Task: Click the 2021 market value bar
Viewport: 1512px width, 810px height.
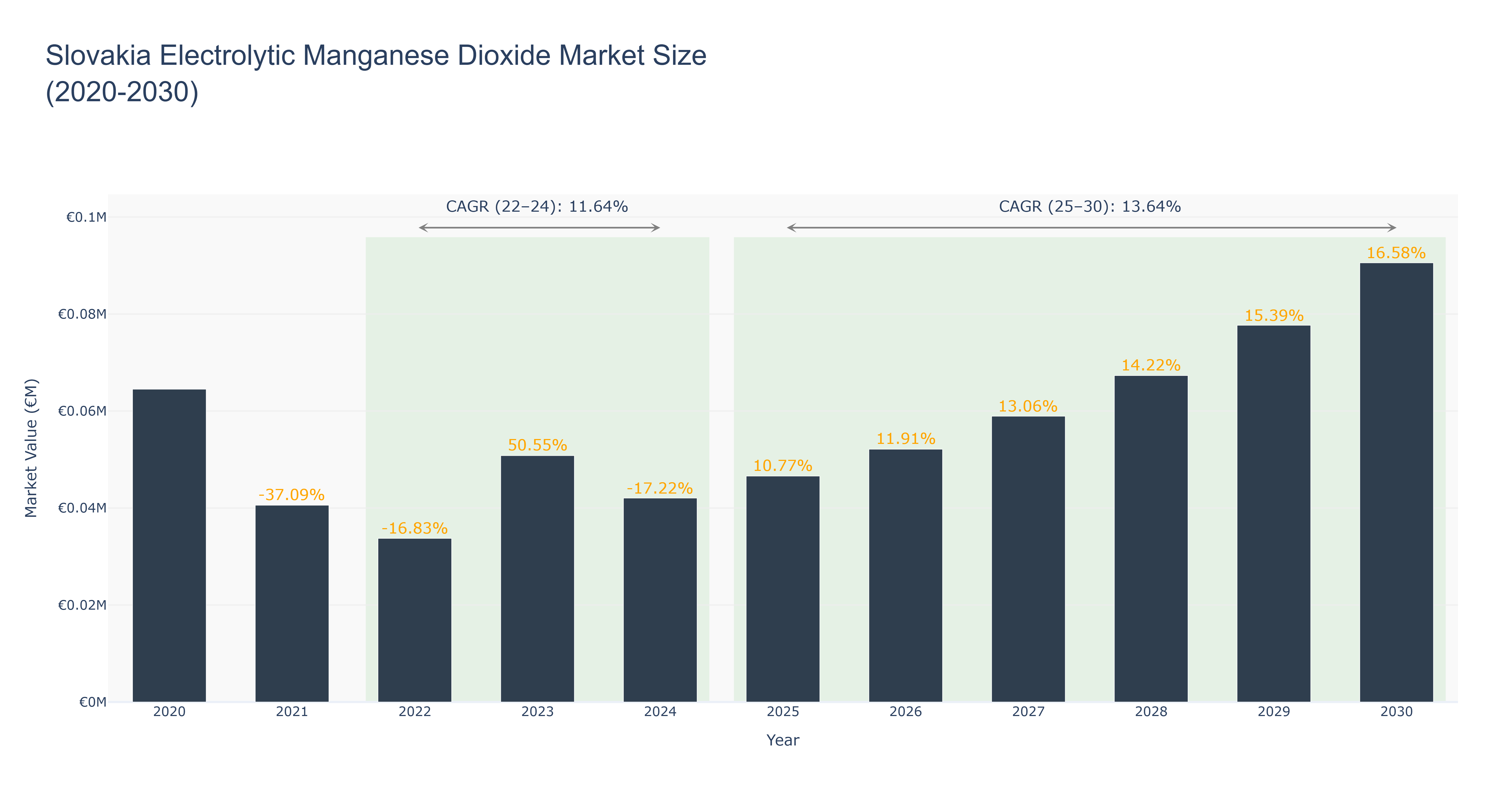Action: pyautogui.click(x=292, y=603)
